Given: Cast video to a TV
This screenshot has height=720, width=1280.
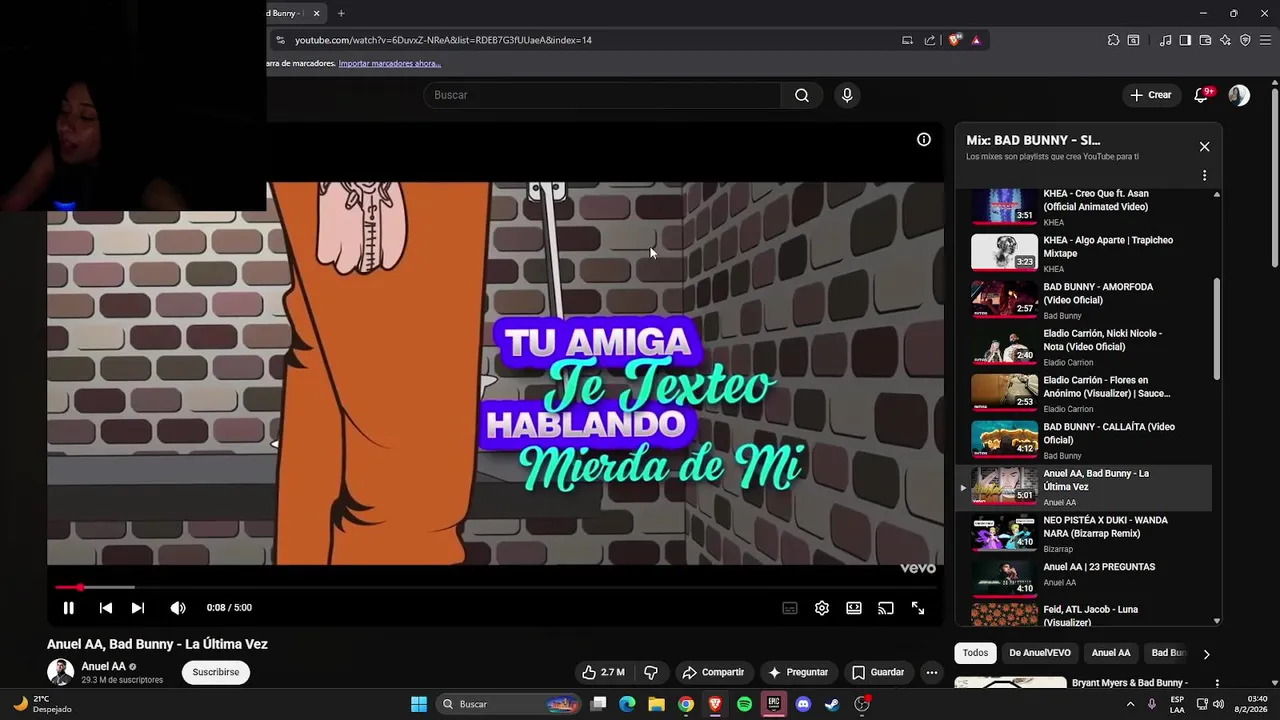Looking at the screenshot, I should point(886,608).
